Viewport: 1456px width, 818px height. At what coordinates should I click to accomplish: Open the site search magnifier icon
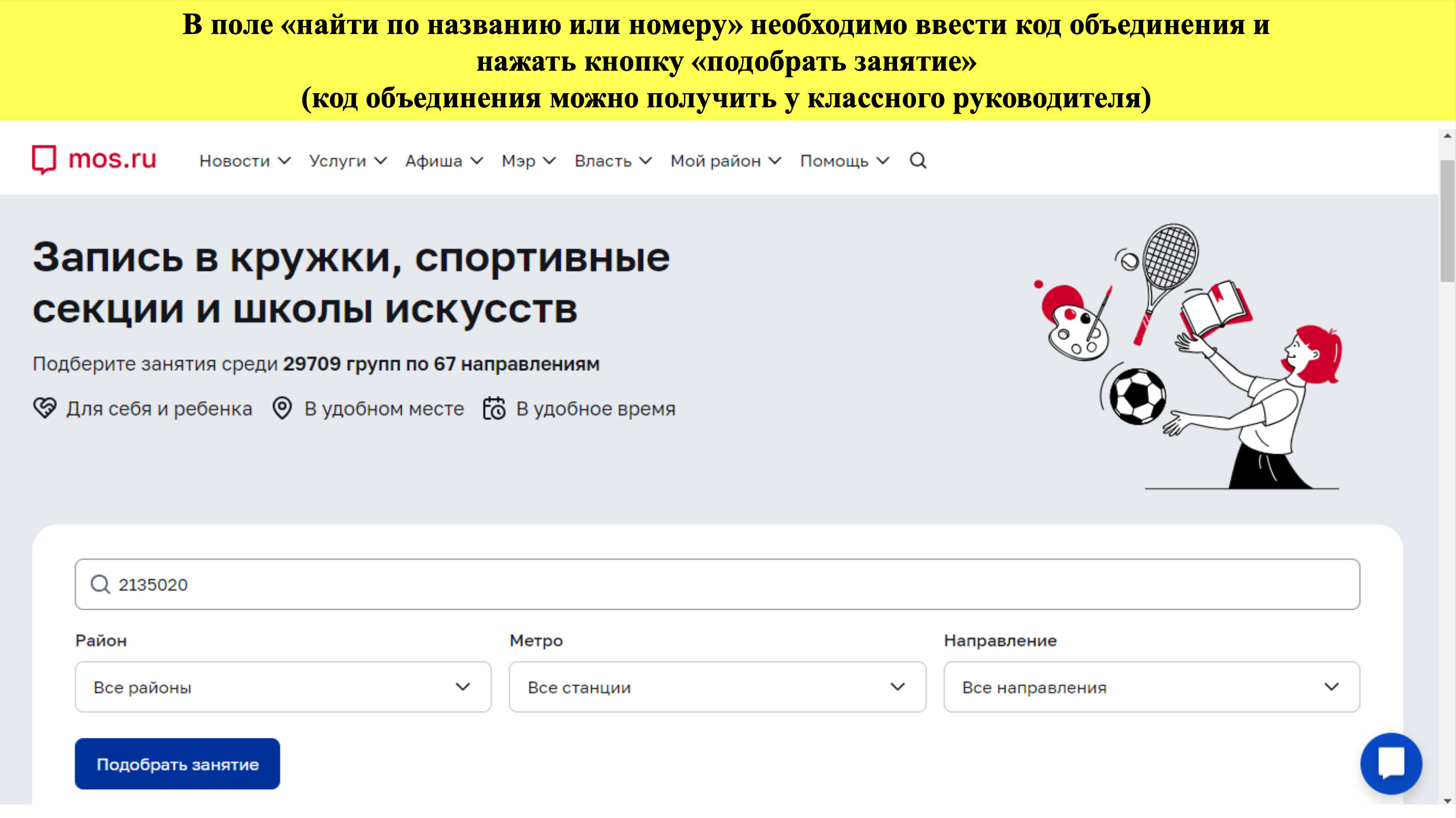[x=918, y=161]
